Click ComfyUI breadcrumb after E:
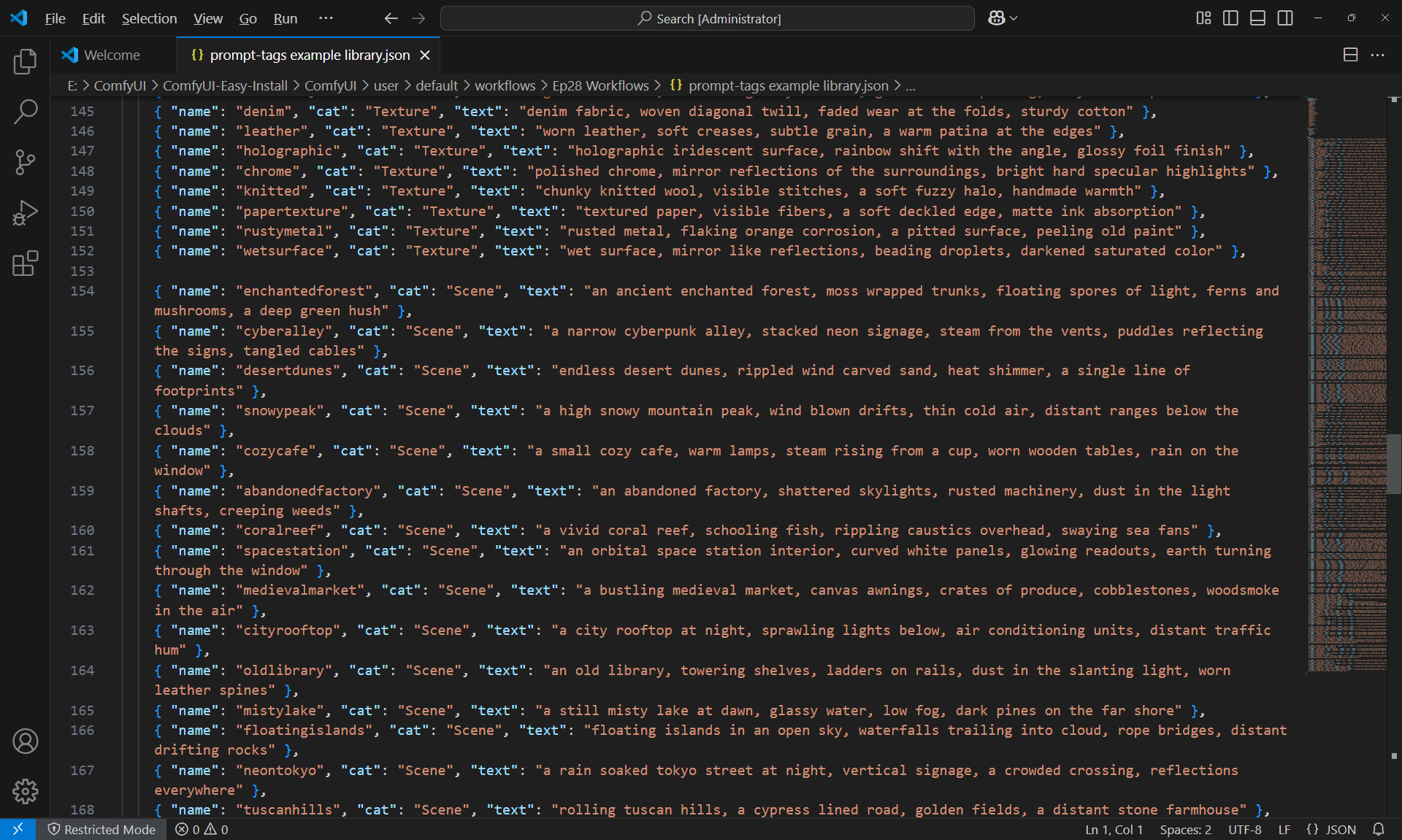Screen dimensions: 1402x840 tap(120, 85)
